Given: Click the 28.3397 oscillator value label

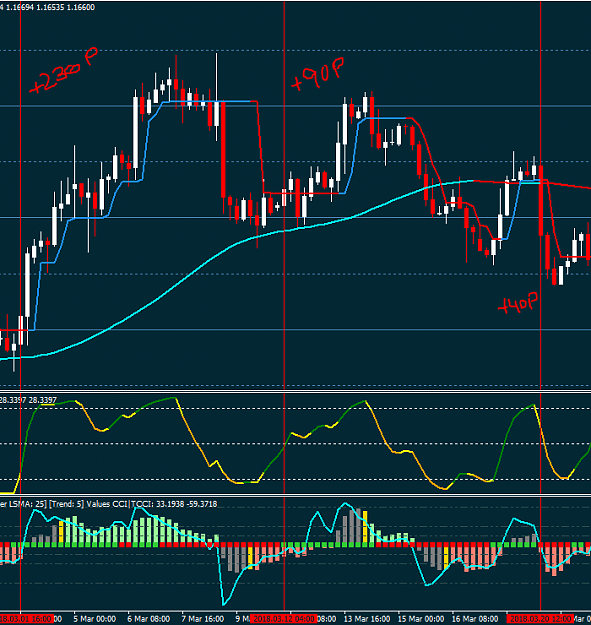Looking at the screenshot, I should point(28,400).
